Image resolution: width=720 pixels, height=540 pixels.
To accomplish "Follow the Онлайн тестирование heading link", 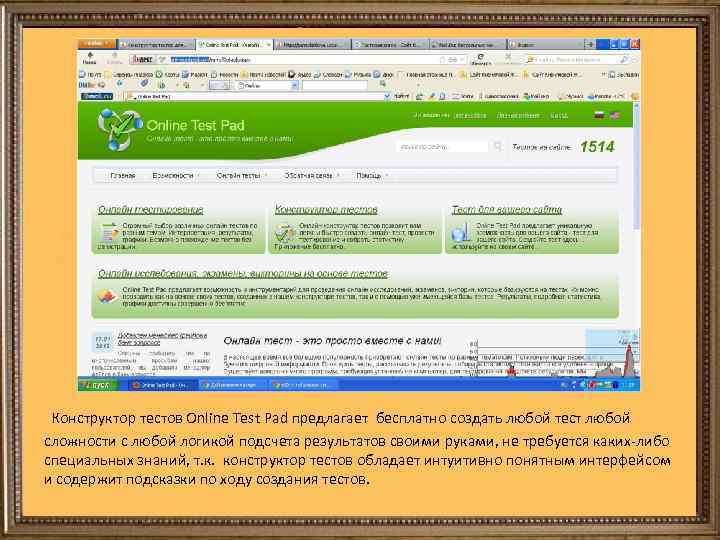I will [150, 209].
